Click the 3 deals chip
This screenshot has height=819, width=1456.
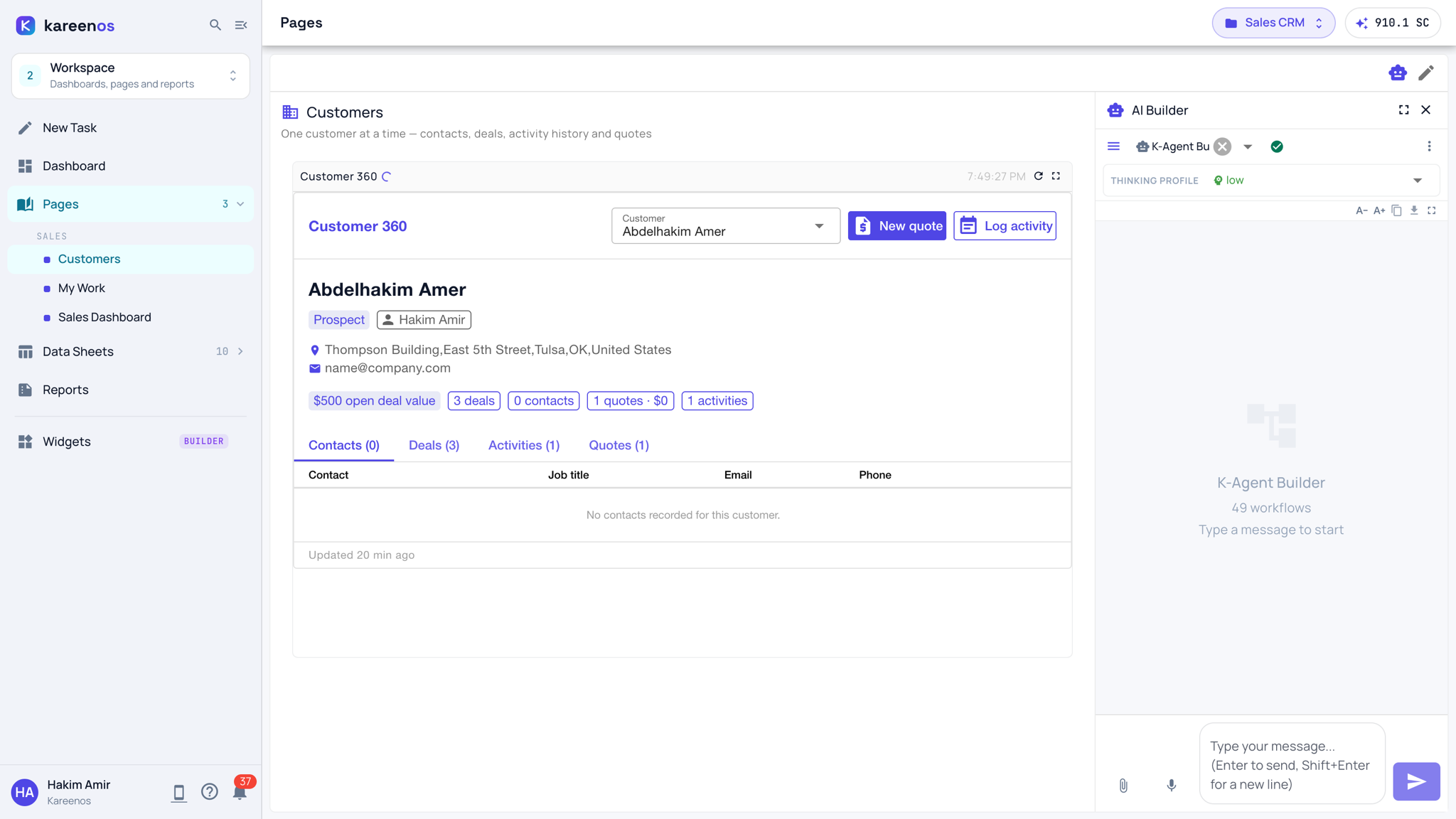pyautogui.click(x=474, y=401)
